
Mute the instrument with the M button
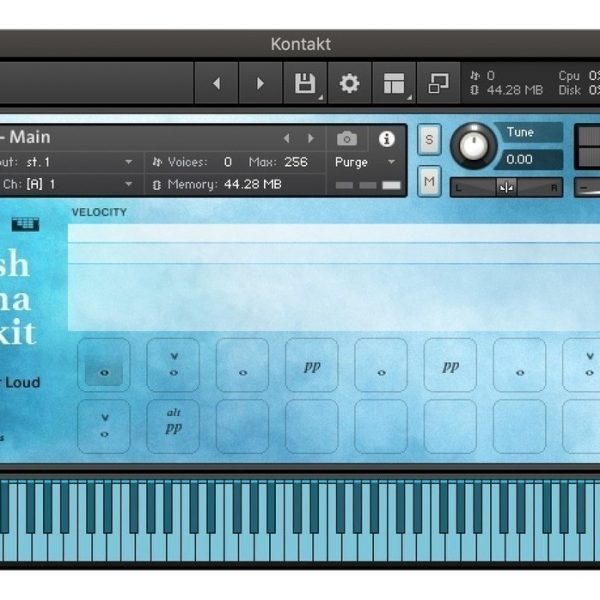pos(429,181)
